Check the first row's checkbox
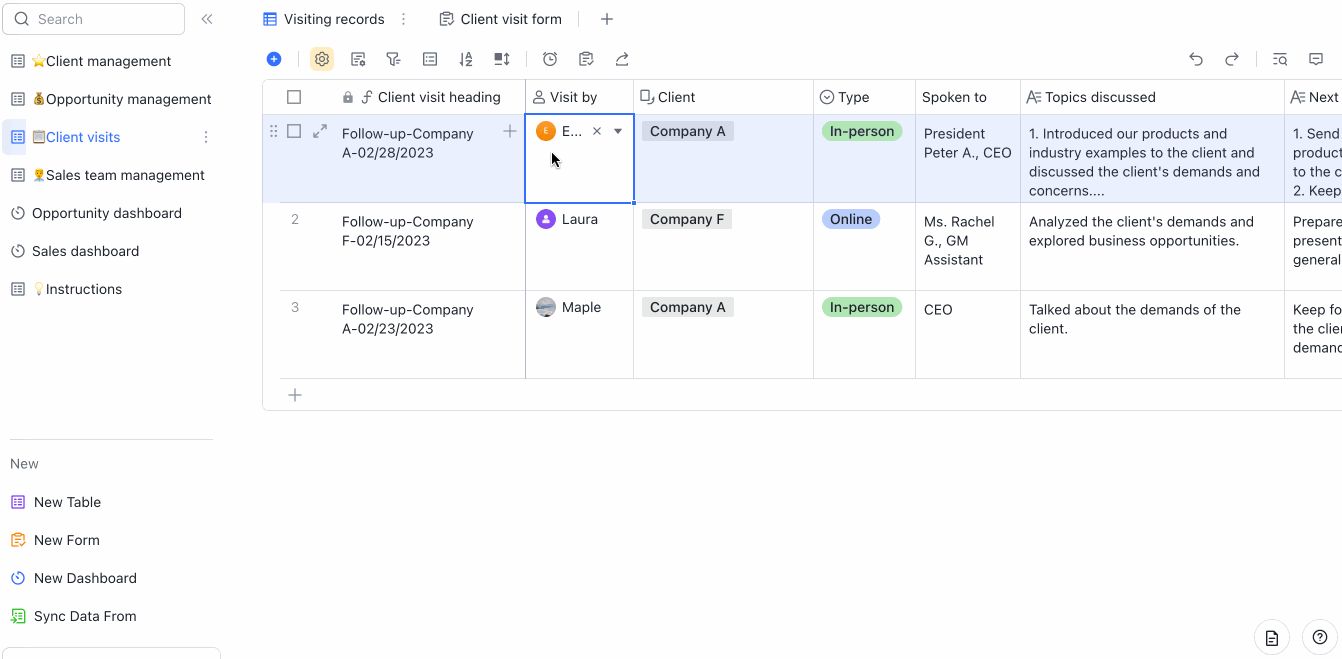Screen dimensions: 1342x659 click(294, 131)
